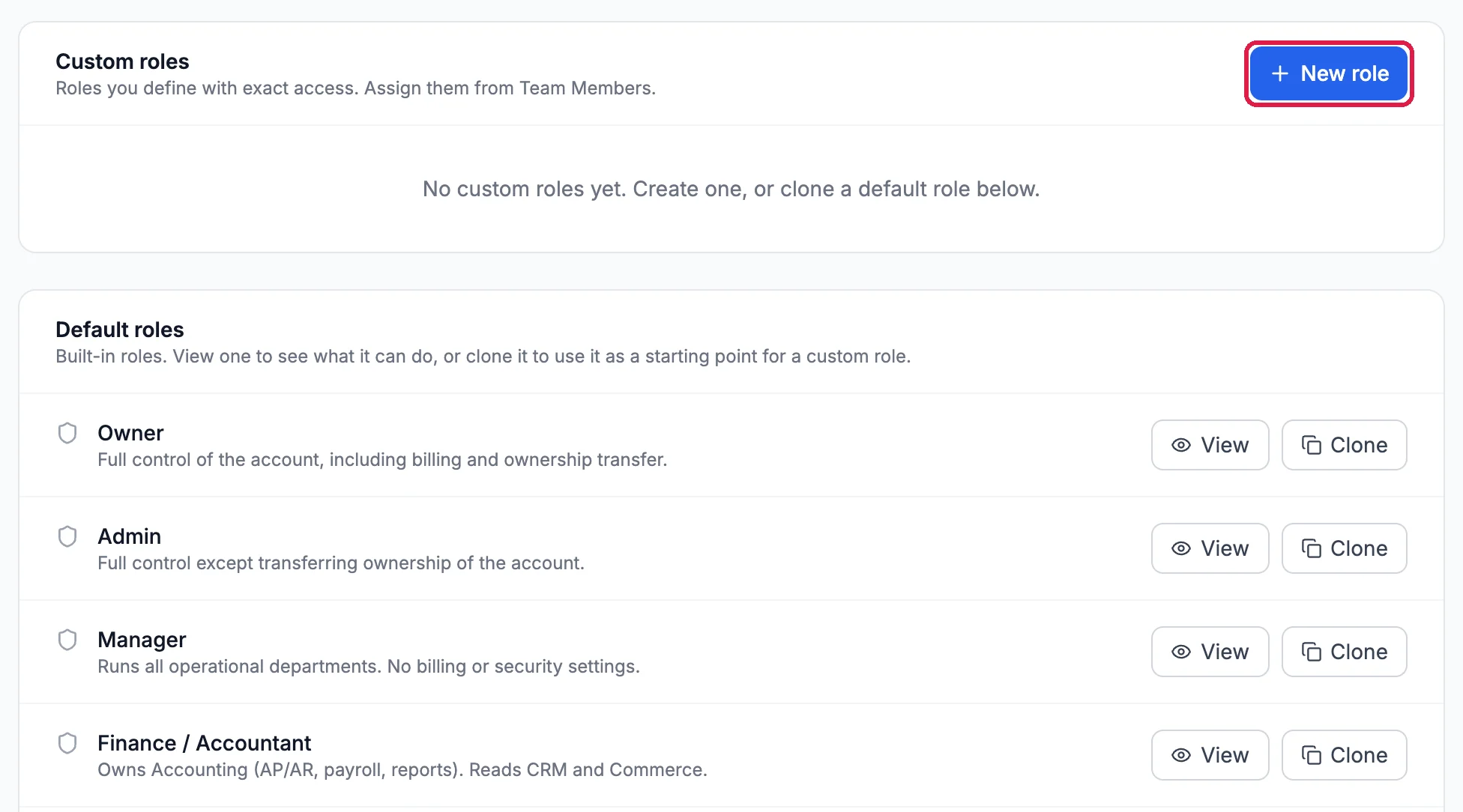
Task: Click the Owner description about ownership transfer
Action: (x=382, y=459)
